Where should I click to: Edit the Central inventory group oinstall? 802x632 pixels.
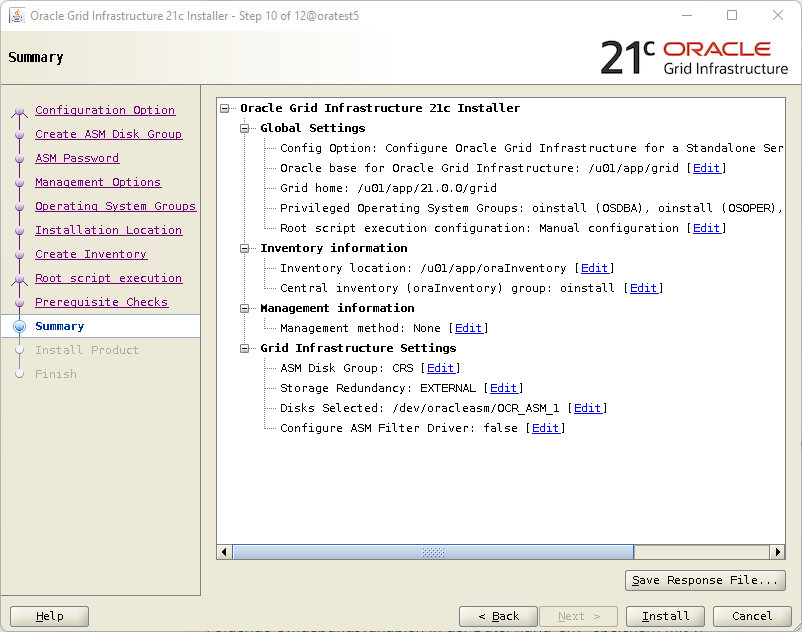pyautogui.click(x=643, y=288)
